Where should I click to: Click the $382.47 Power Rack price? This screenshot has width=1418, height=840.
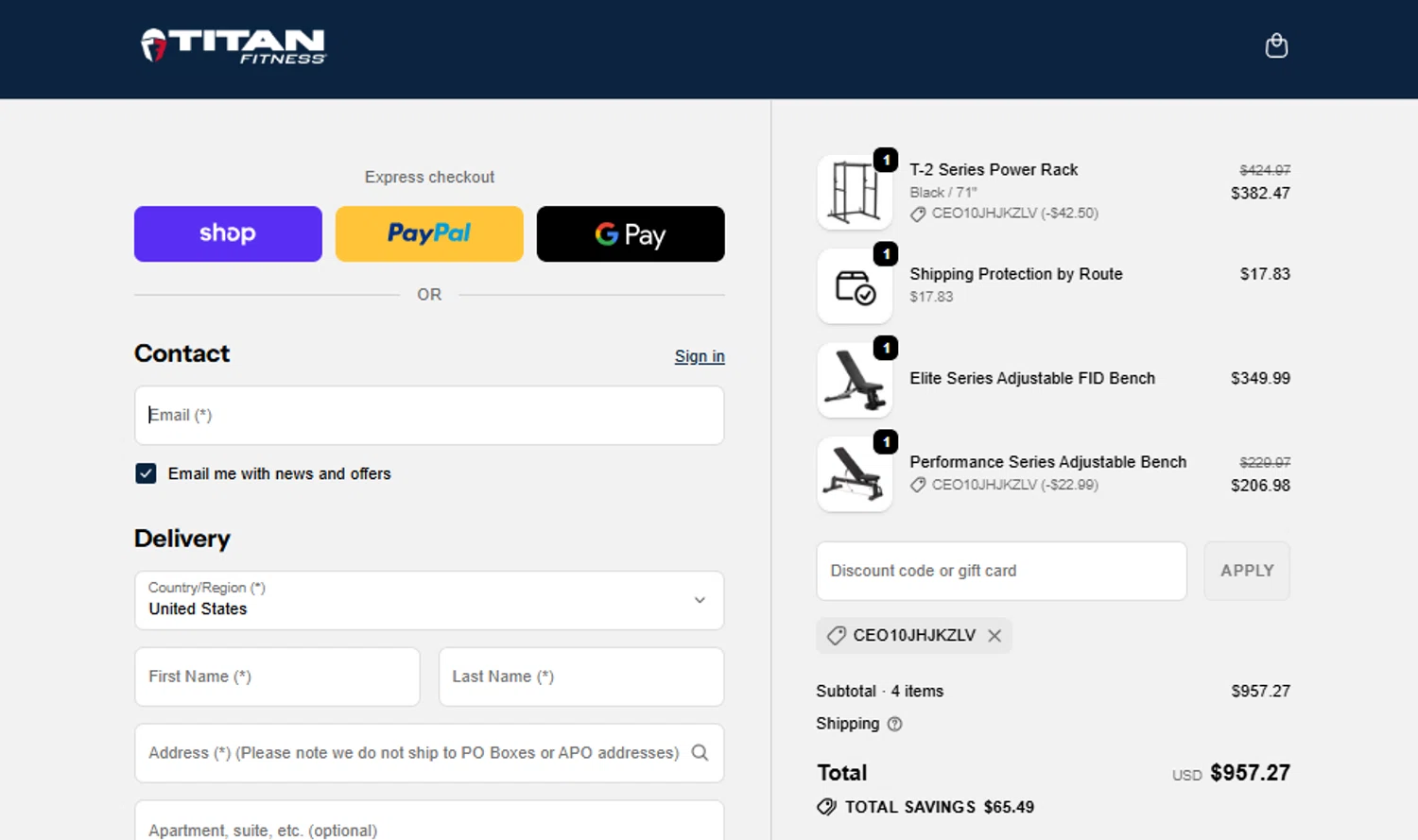[1260, 193]
